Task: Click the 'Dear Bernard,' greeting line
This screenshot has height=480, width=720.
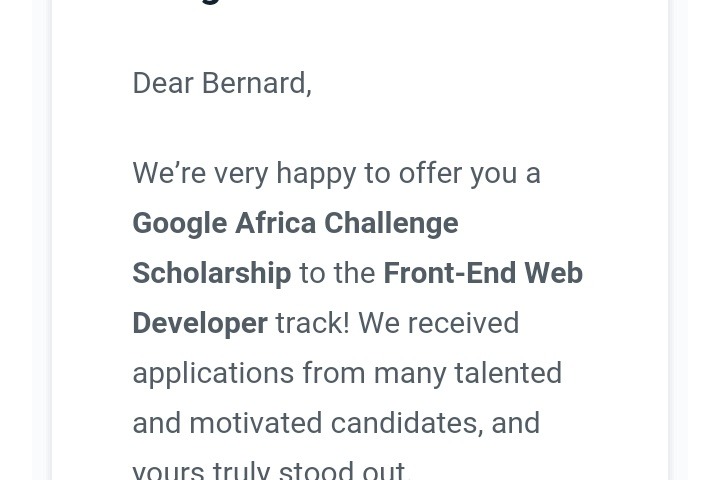Action: pos(222,83)
